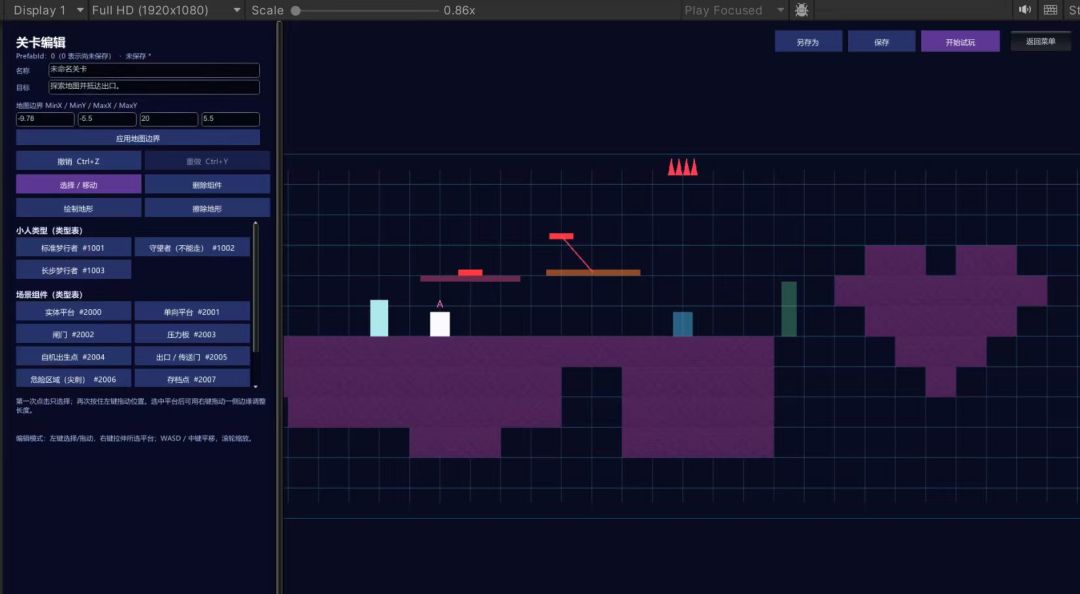Mute audio with the speaker icon

coord(1025,10)
